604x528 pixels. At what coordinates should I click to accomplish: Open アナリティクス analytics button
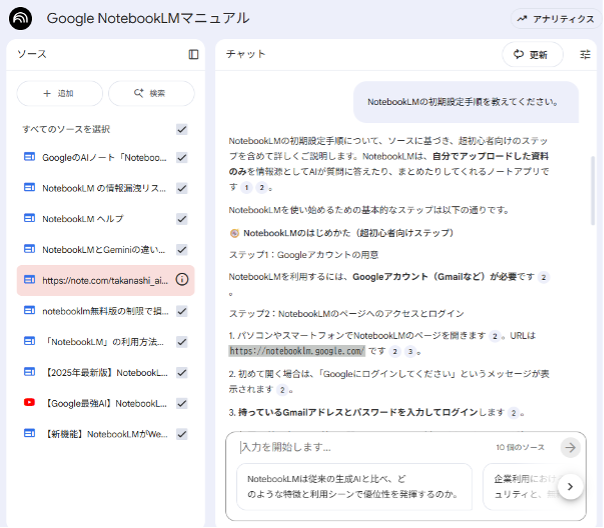click(557, 18)
